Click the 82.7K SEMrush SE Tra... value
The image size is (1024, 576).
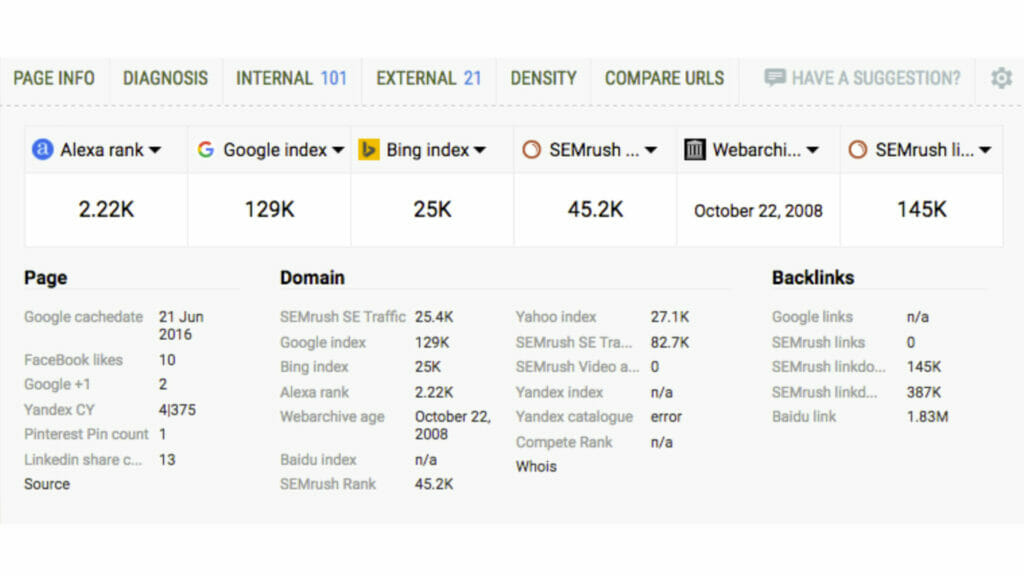click(670, 342)
